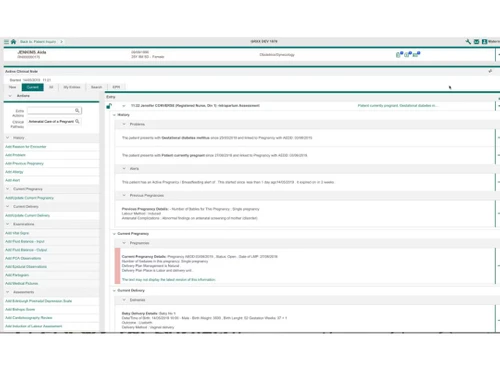Click Add/Update Current Pregnancy link
The height and width of the screenshot is (375, 500).
[29, 198]
